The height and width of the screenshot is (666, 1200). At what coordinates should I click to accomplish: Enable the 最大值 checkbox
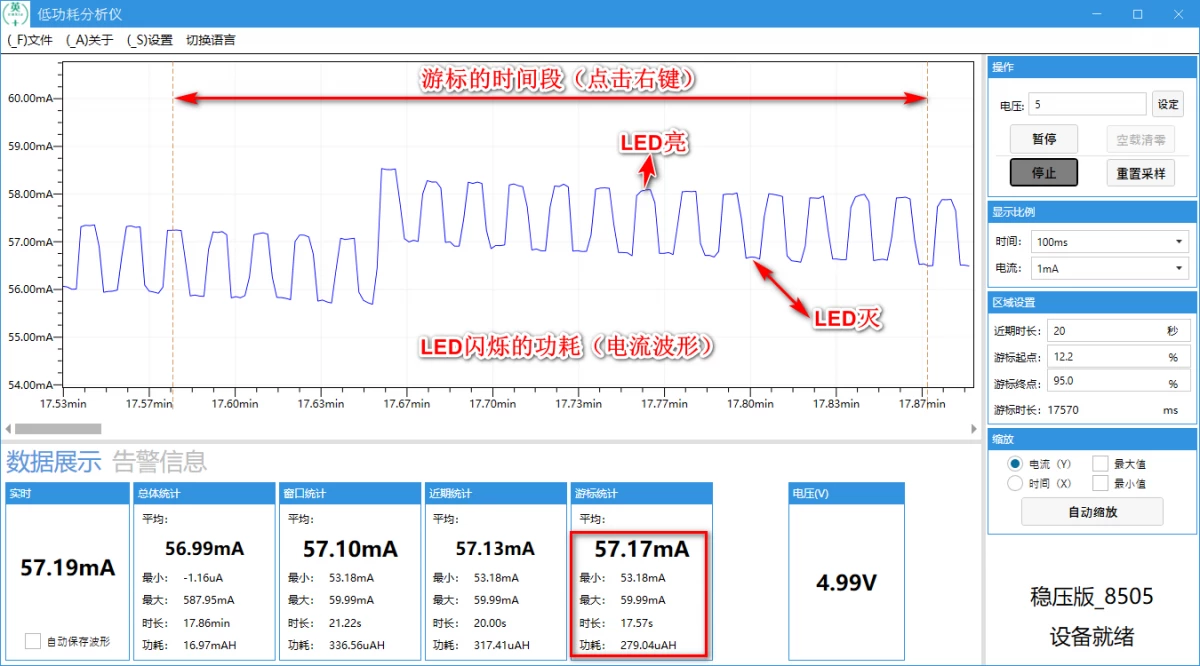tap(1100, 464)
